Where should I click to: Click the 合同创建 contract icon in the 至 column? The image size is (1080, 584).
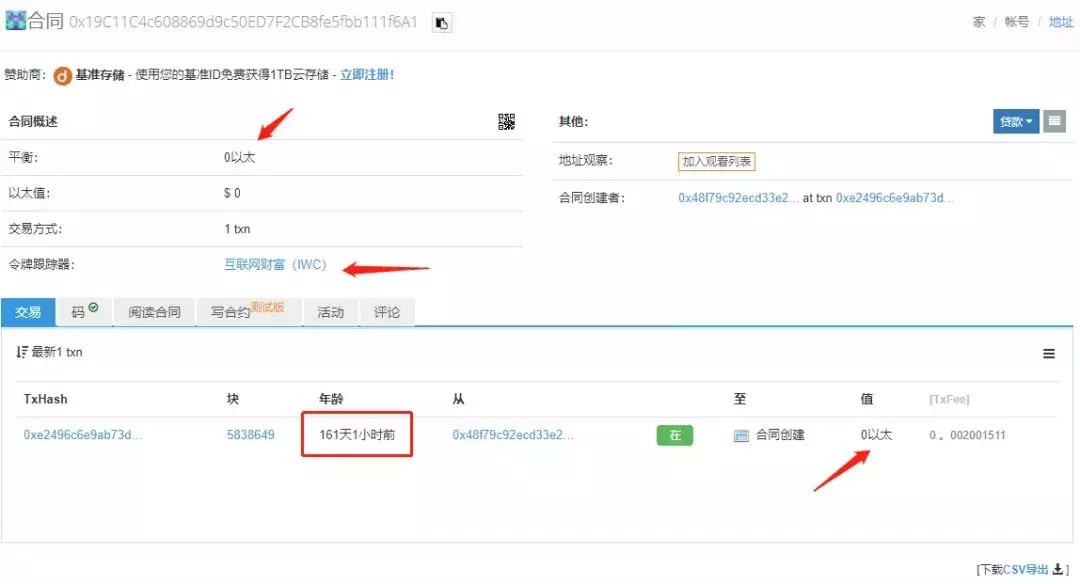[x=739, y=435]
